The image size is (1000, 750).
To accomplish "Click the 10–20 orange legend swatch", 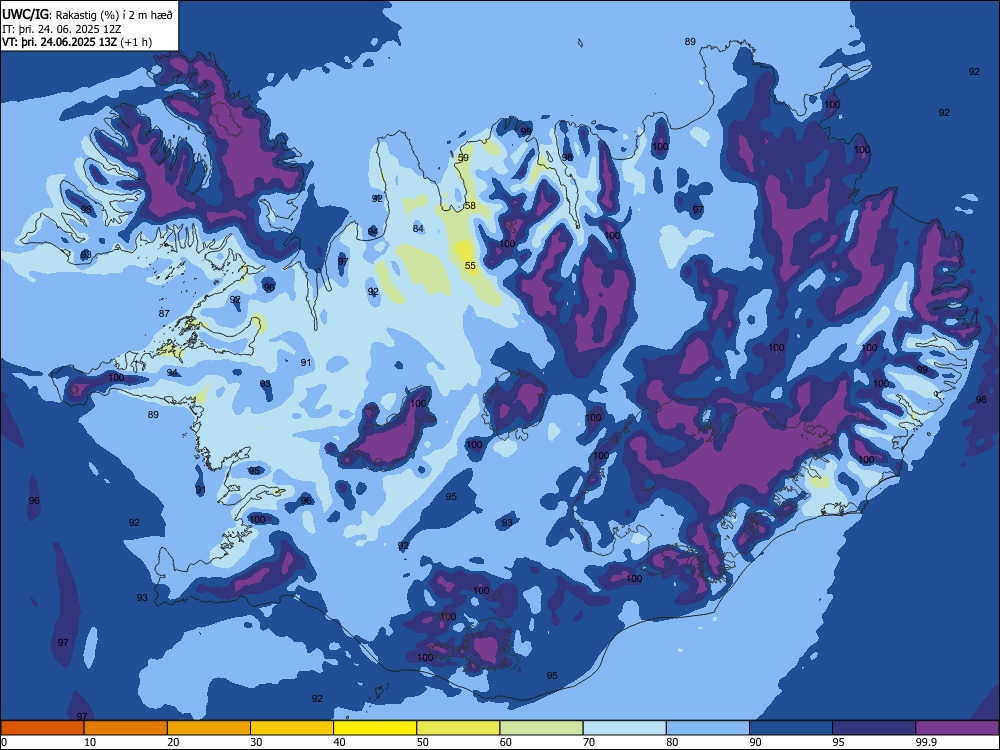I will coord(126,728).
